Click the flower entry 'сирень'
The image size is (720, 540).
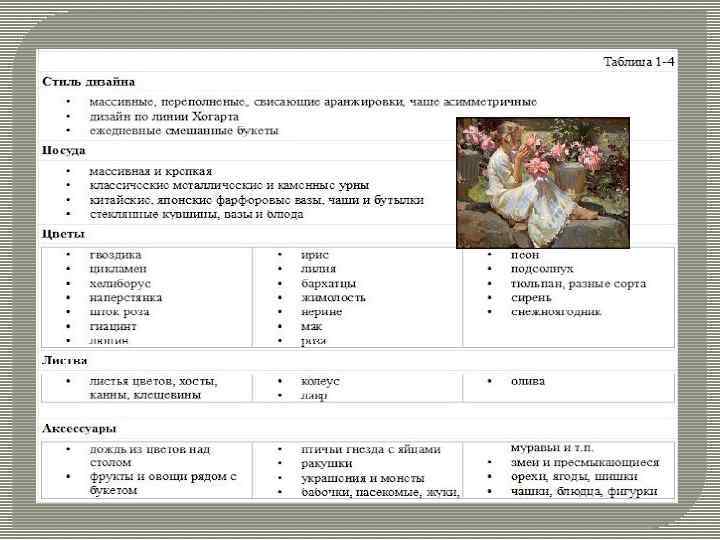(x=531, y=298)
